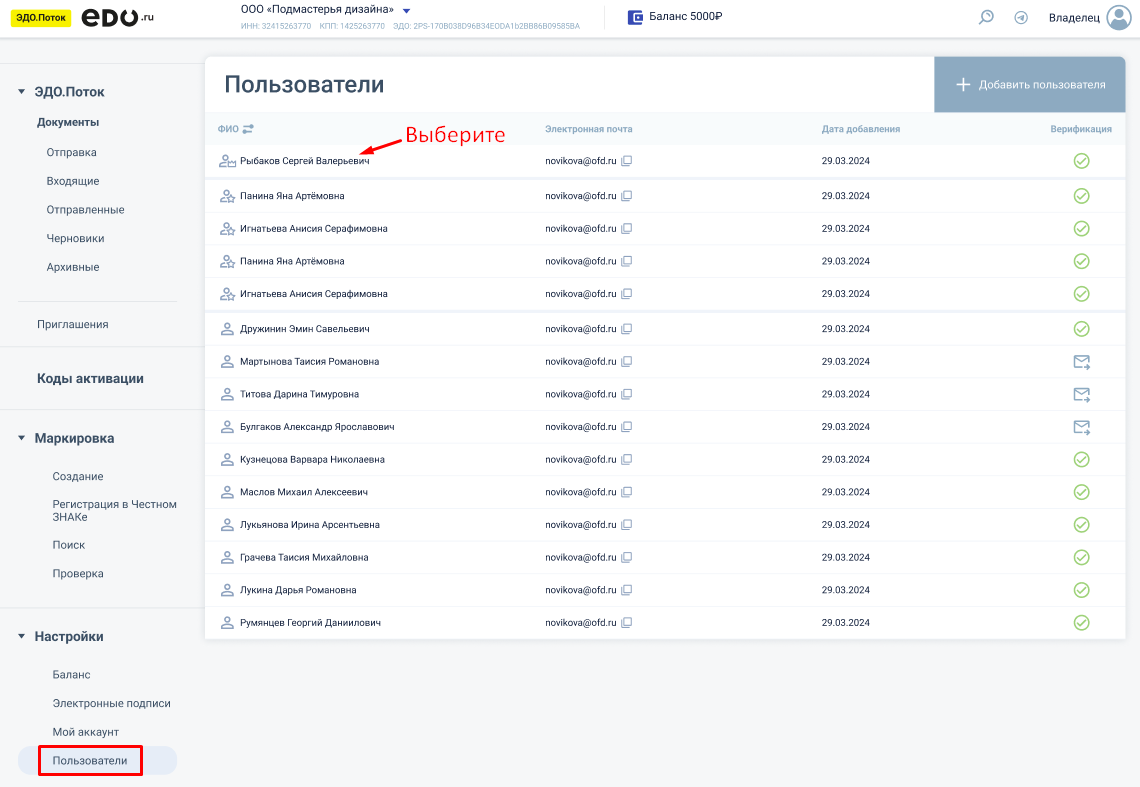The width and height of the screenshot is (1140, 787).
Task: Select user Рыбаков Сергей Валерьевич
Action: tap(304, 161)
